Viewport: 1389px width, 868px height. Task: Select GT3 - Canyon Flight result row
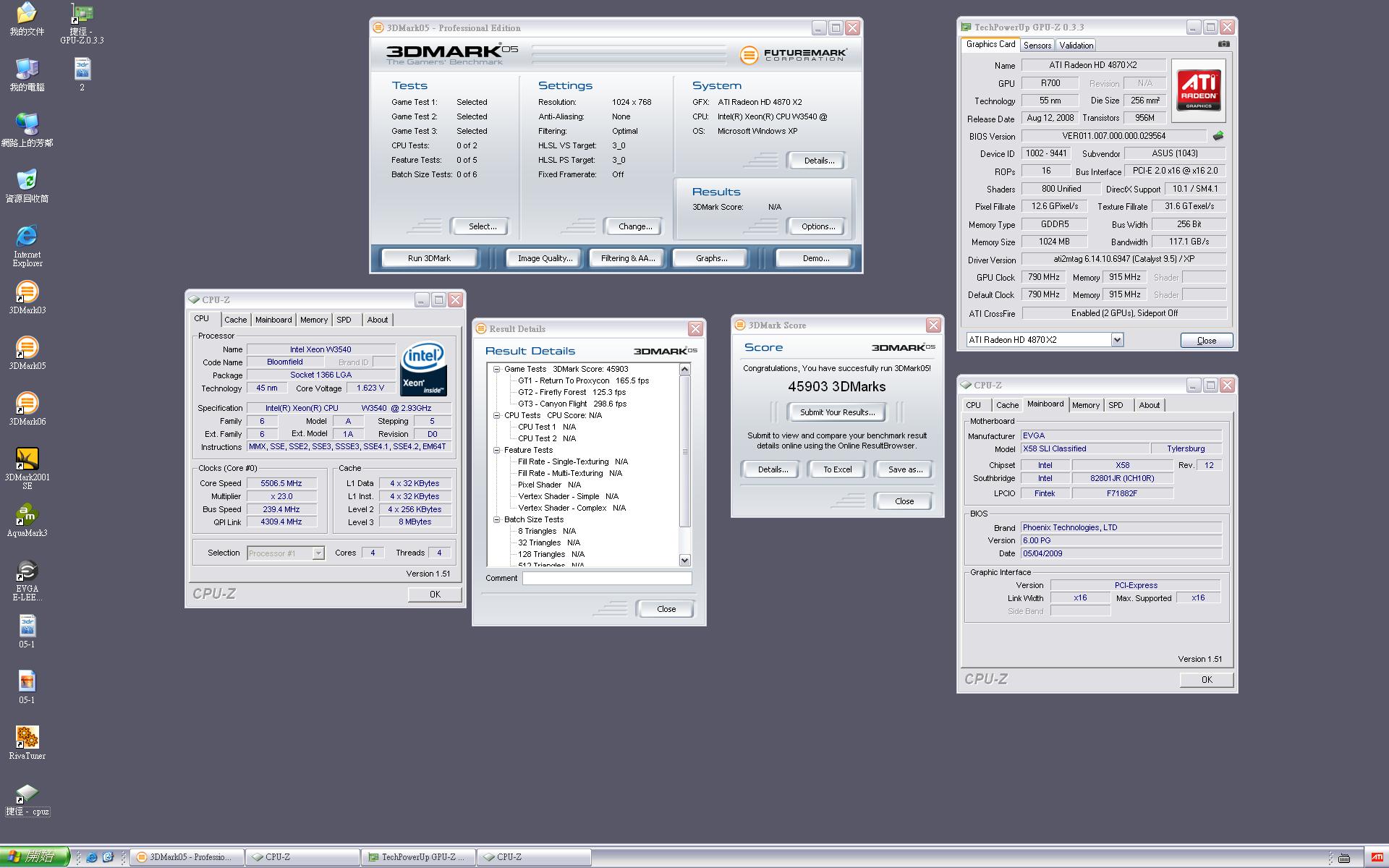point(572,404)
